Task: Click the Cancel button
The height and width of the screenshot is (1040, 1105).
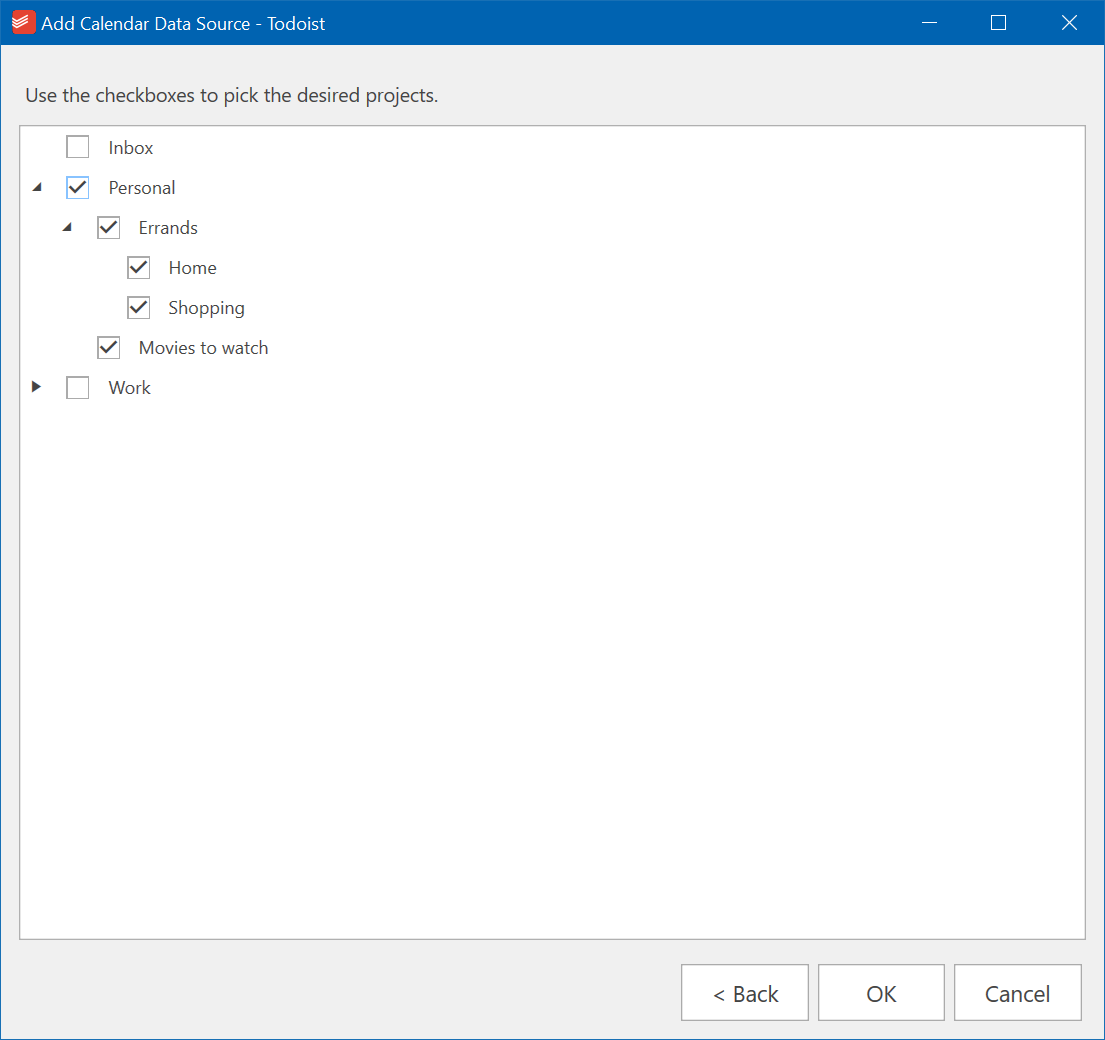Action: pos(1018,993)
